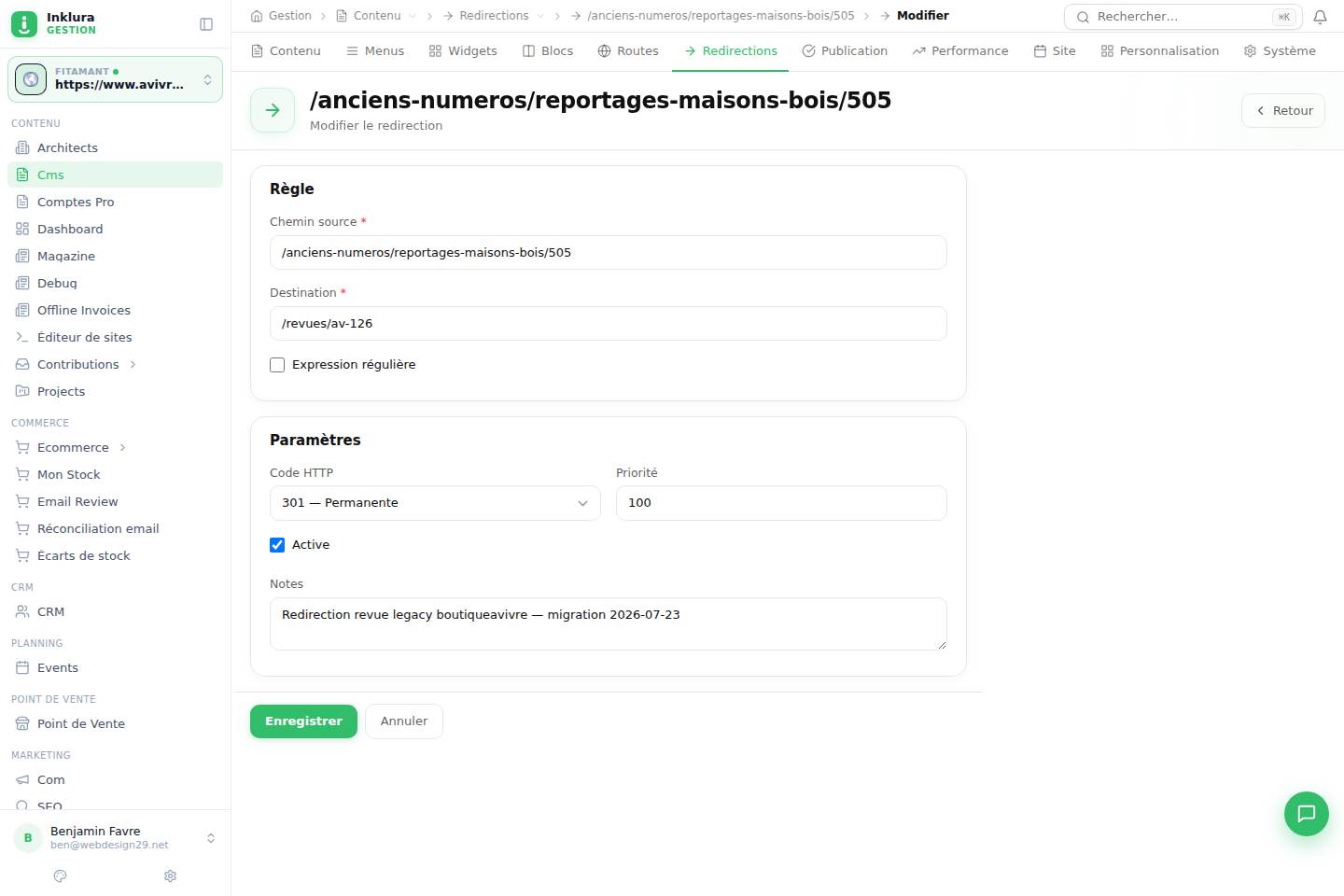Click the Gestion home icon in the breadcrumb

click(257, 16)
